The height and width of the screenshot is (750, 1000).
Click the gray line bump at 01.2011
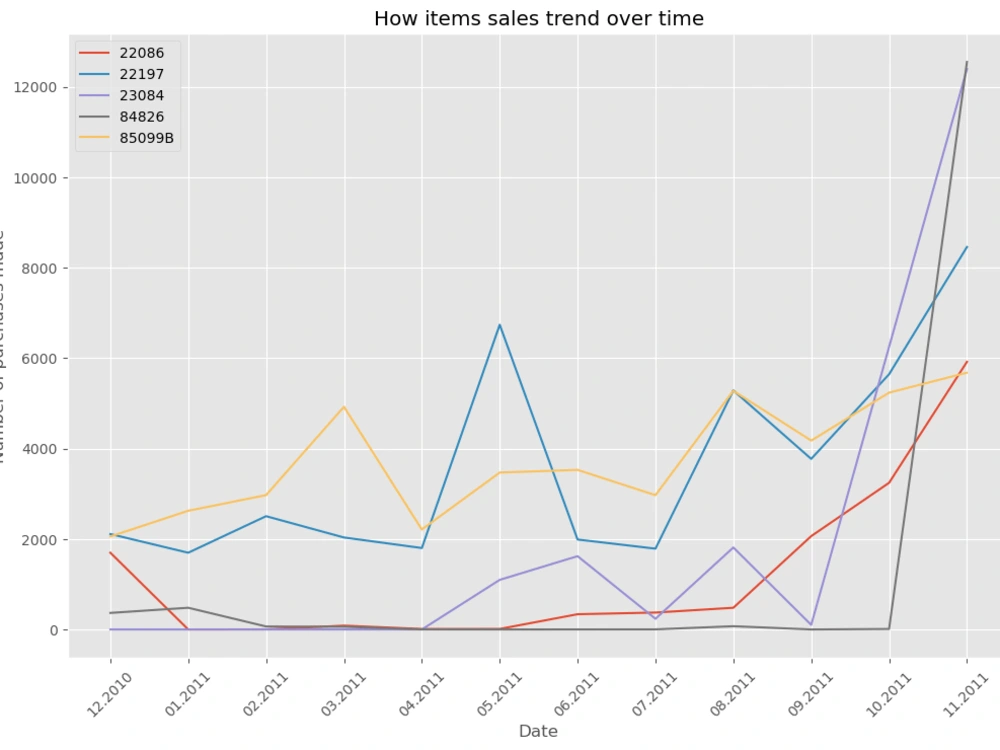tap(188, 608)
